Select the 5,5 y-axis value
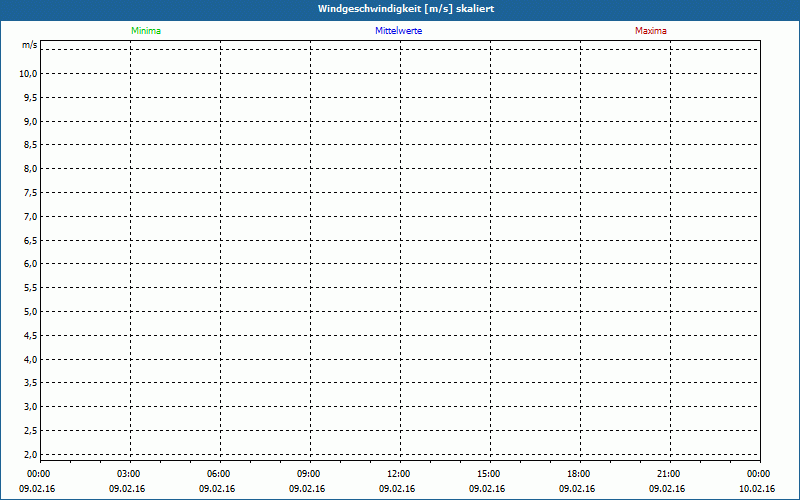The width and height of the screenshot is (800, 500). 31,288
